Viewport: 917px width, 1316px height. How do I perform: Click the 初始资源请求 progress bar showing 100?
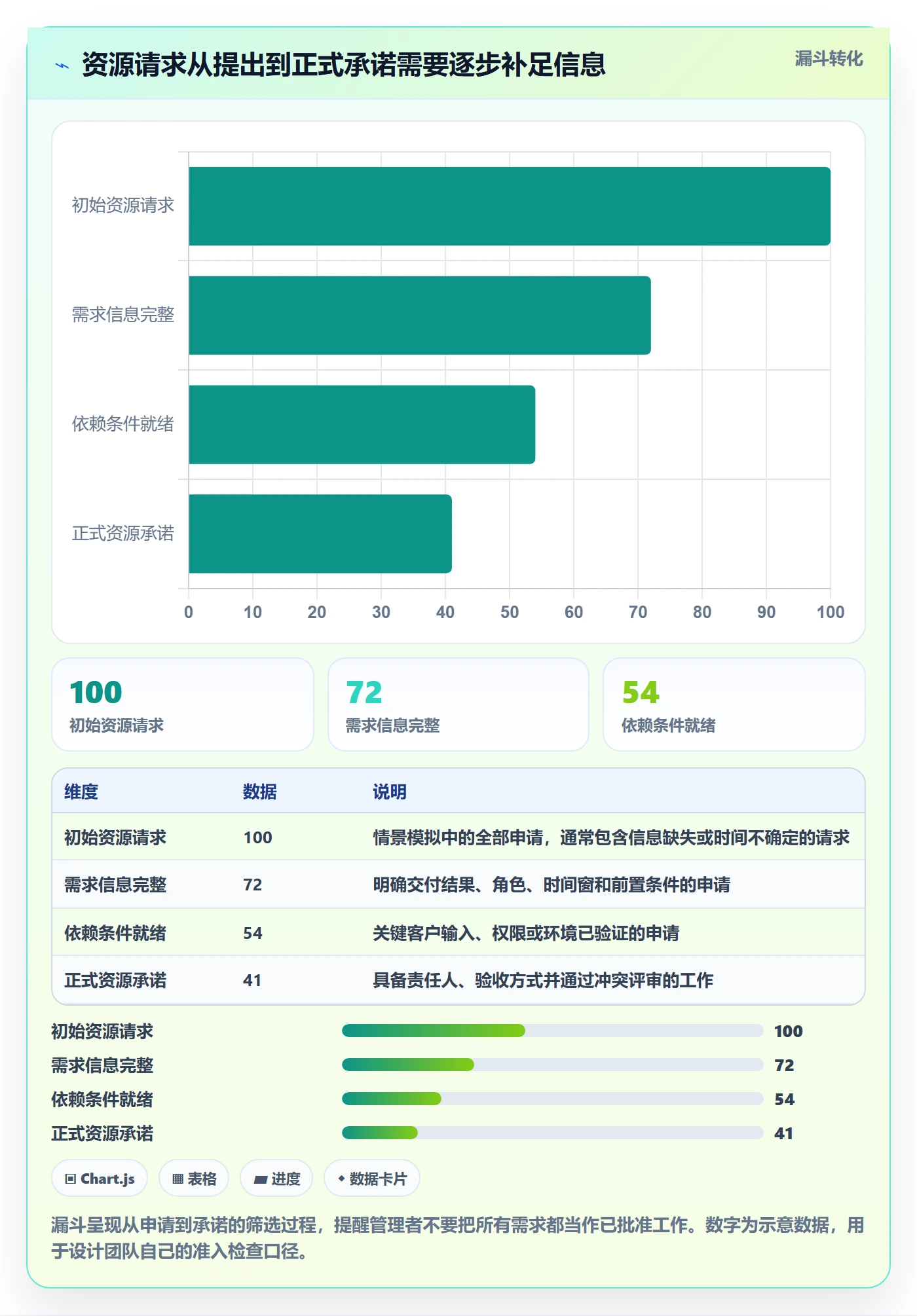tap(552, 1031)
